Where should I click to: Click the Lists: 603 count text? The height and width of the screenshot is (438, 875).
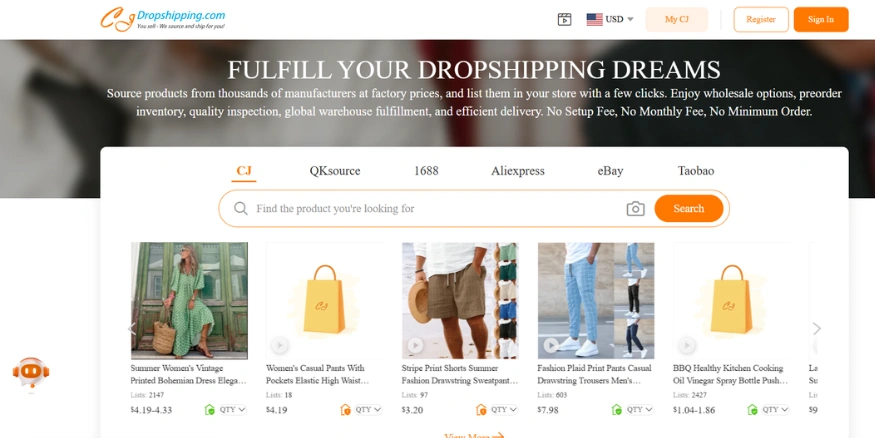550,395
